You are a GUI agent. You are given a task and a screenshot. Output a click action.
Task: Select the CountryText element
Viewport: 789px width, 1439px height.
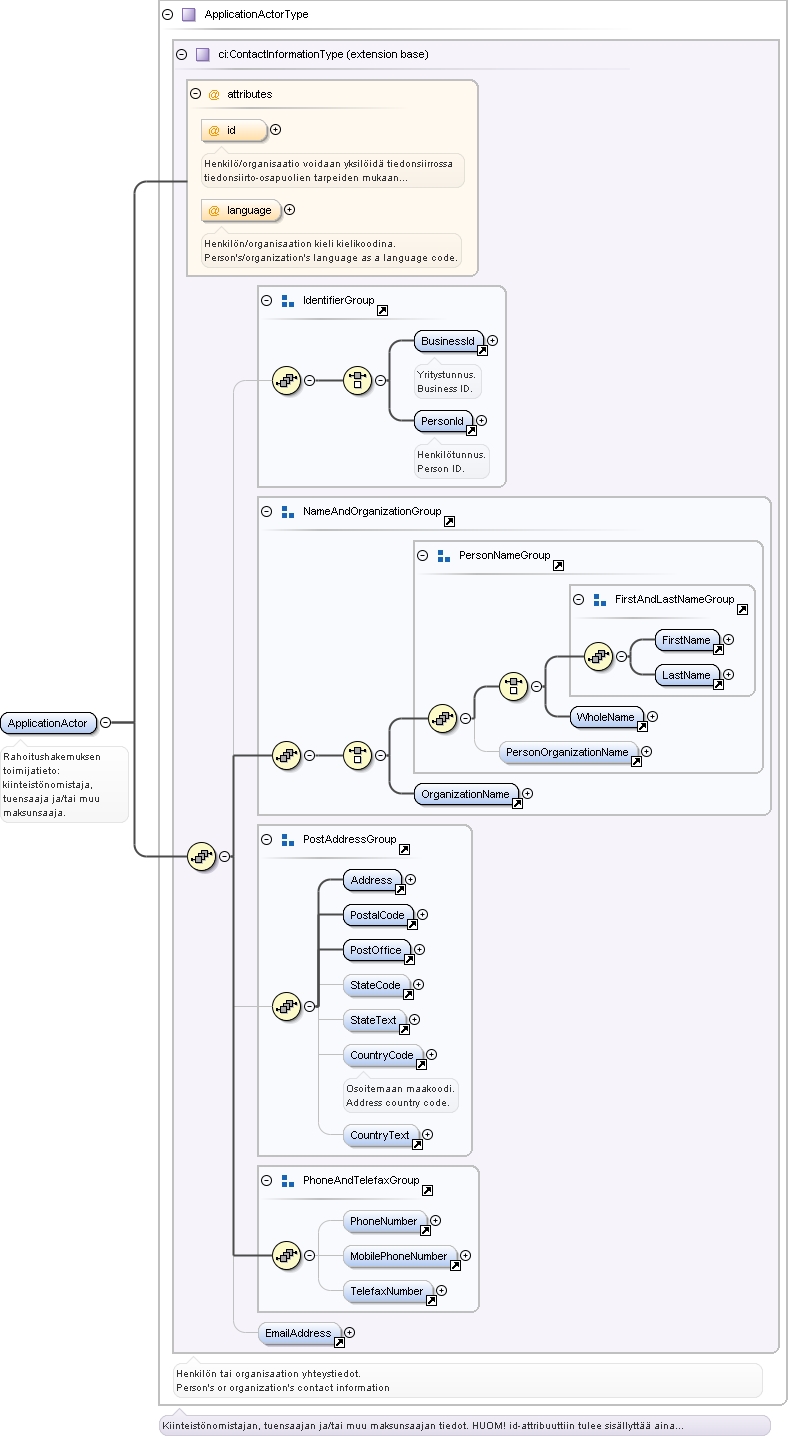pyautogui.click(x=381, y=1135)
